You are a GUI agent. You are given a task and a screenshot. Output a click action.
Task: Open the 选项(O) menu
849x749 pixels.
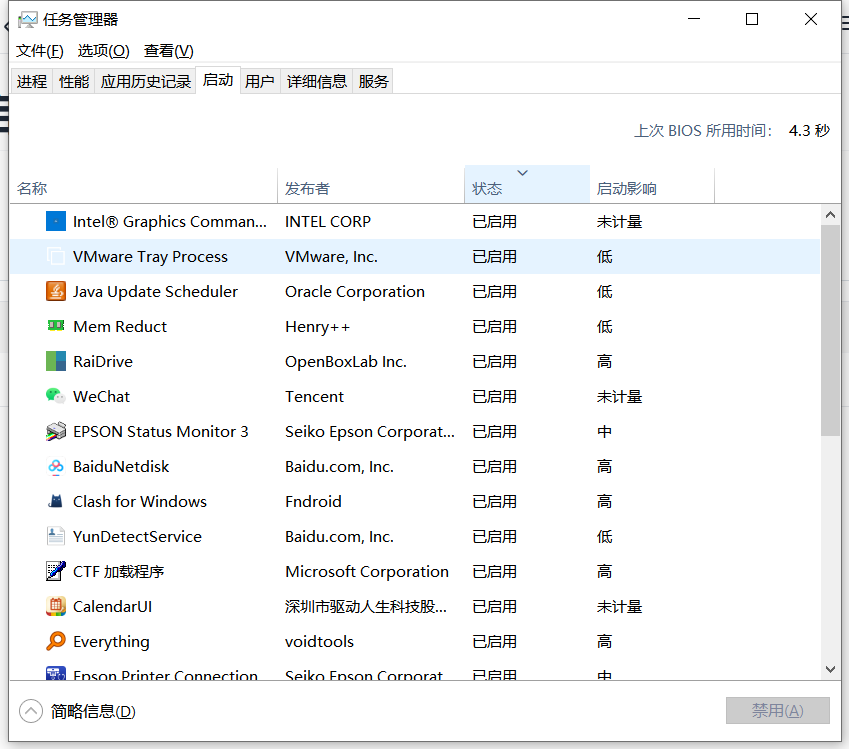[103, 51]
